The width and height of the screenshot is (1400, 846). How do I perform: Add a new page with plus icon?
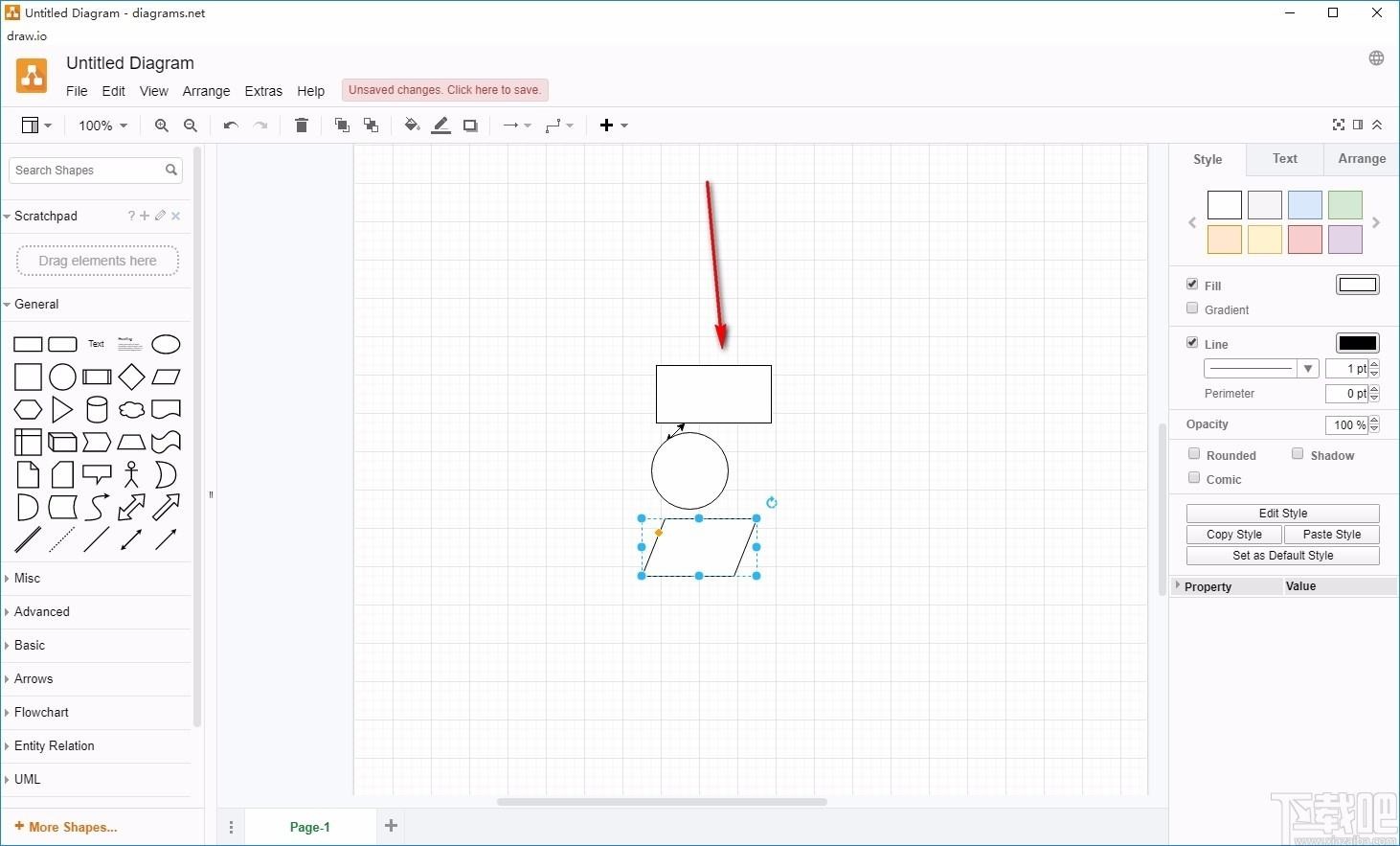[391, 826]
